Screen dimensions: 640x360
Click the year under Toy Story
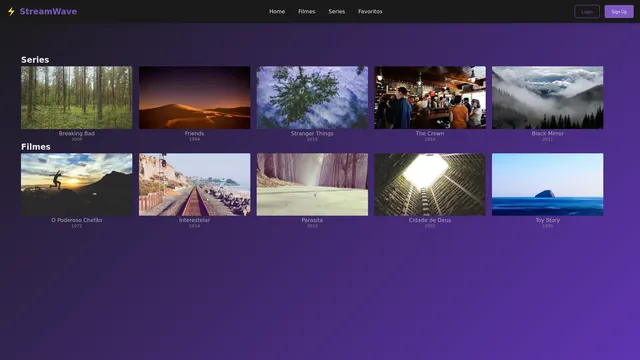pos(547,226)
